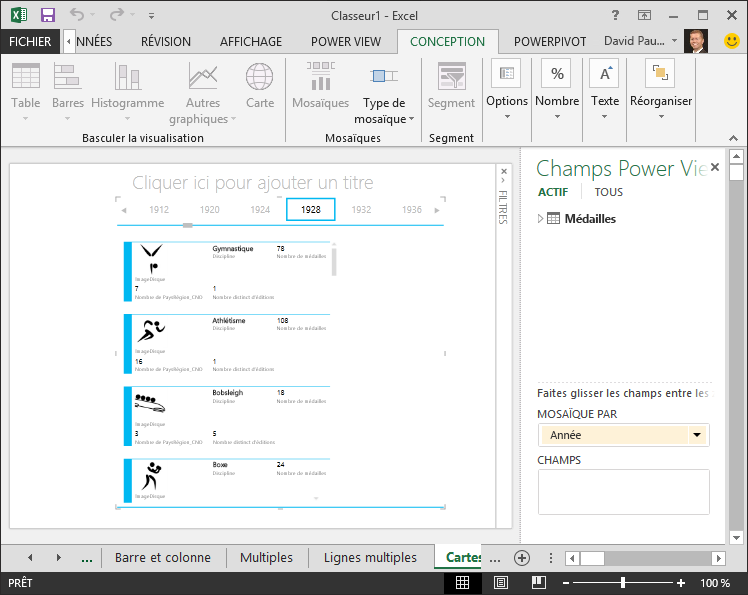
Task: Open the FICHIER tab
Action: (30, 42)
